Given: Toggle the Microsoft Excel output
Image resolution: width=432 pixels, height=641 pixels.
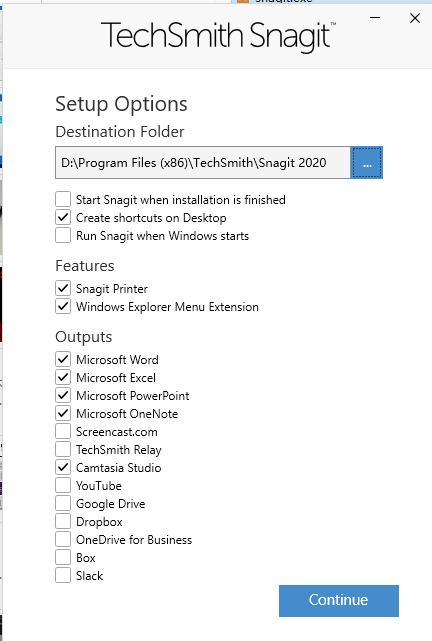Looking at the screenshot, I should [x=63, y=377].
